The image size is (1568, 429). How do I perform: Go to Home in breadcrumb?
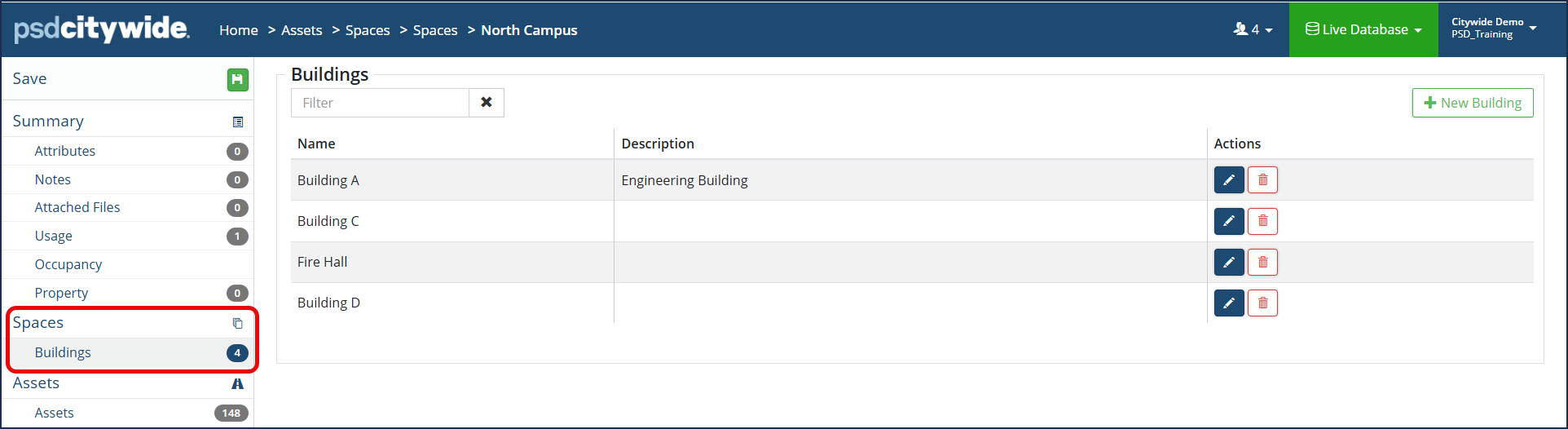pyautogui.click(x=239, y=30)
